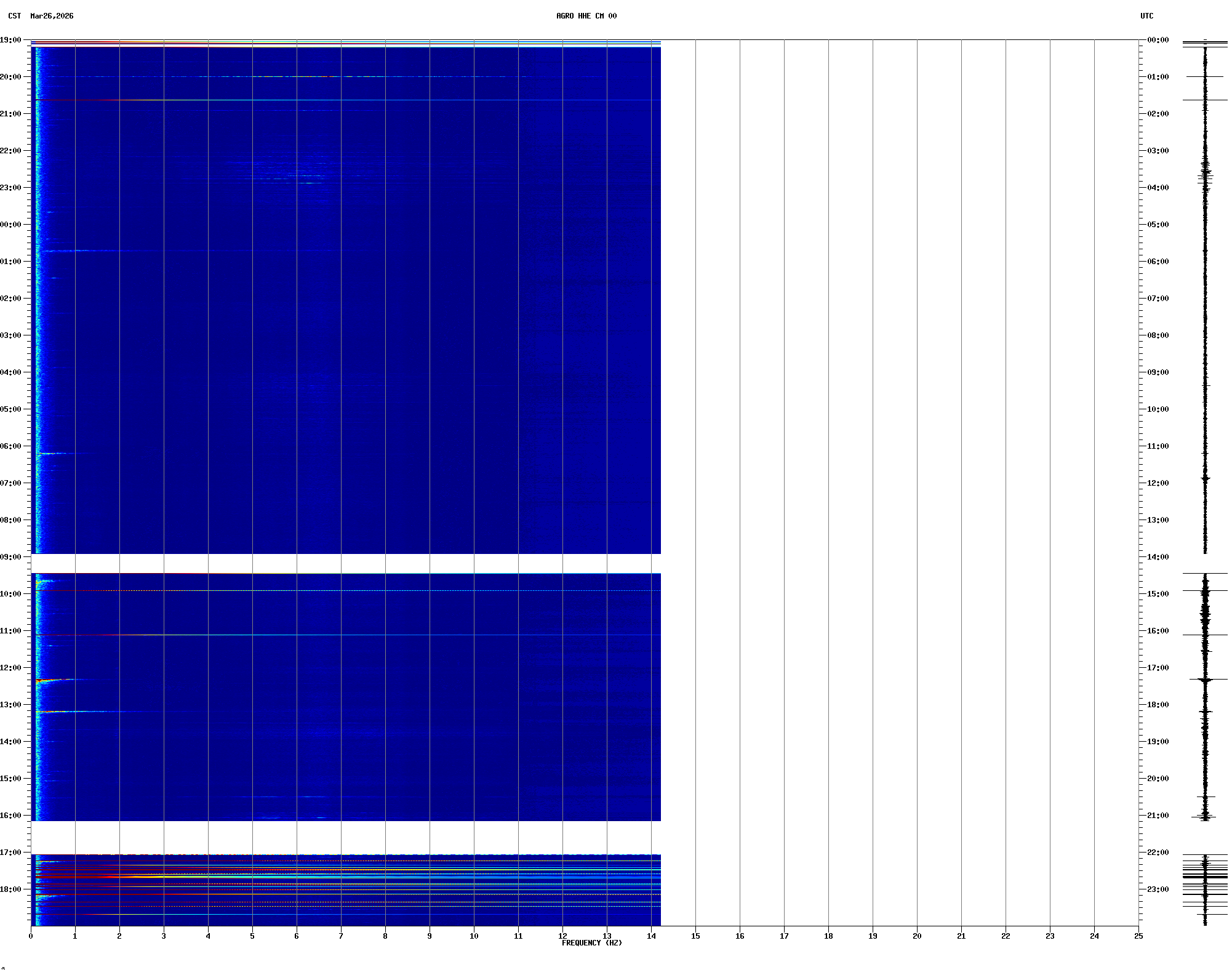Screen dimensions: 1232x975
Task: Click the CST timezone label at top left
Action: click(14, 16)
